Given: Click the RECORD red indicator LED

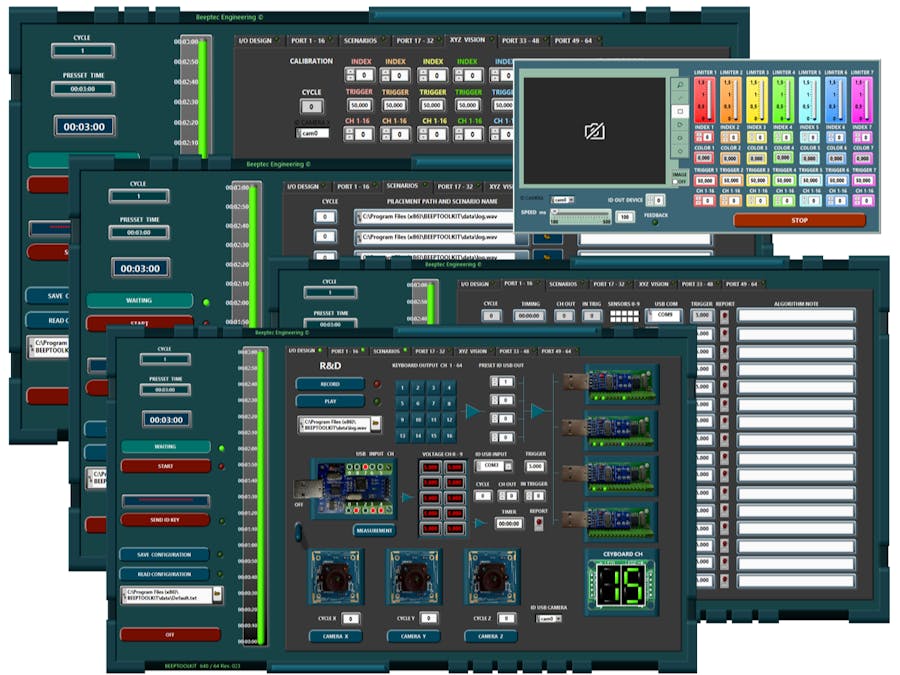Looking at the screenshot, I should click(x=377, y=384).
